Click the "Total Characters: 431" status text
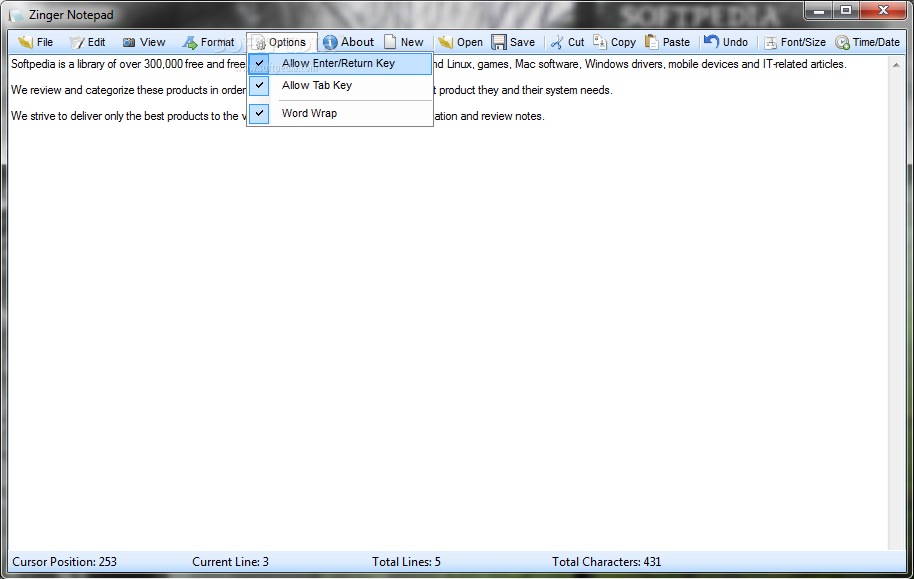This screenshot has width=914, height=579. coord(606,562)
